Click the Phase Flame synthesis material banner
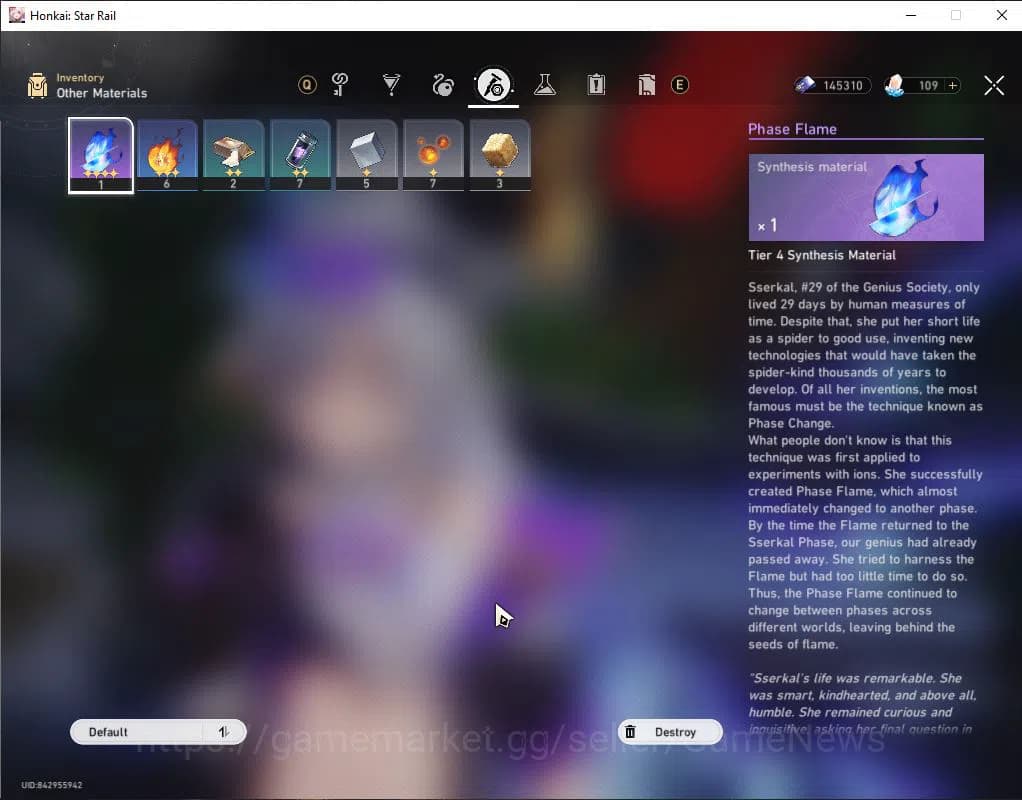 click(866, 197)
